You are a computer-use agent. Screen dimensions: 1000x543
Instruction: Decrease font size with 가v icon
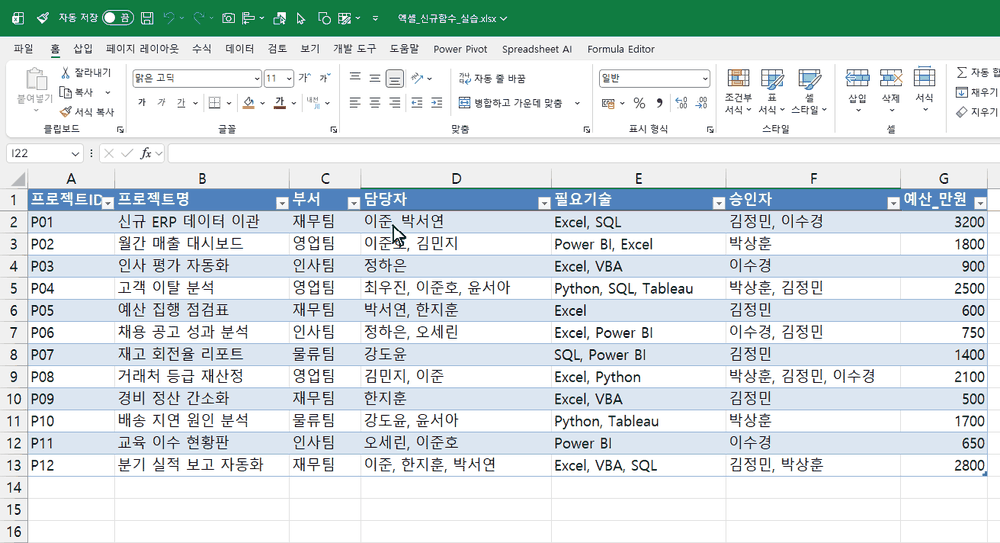pos(325,78)
